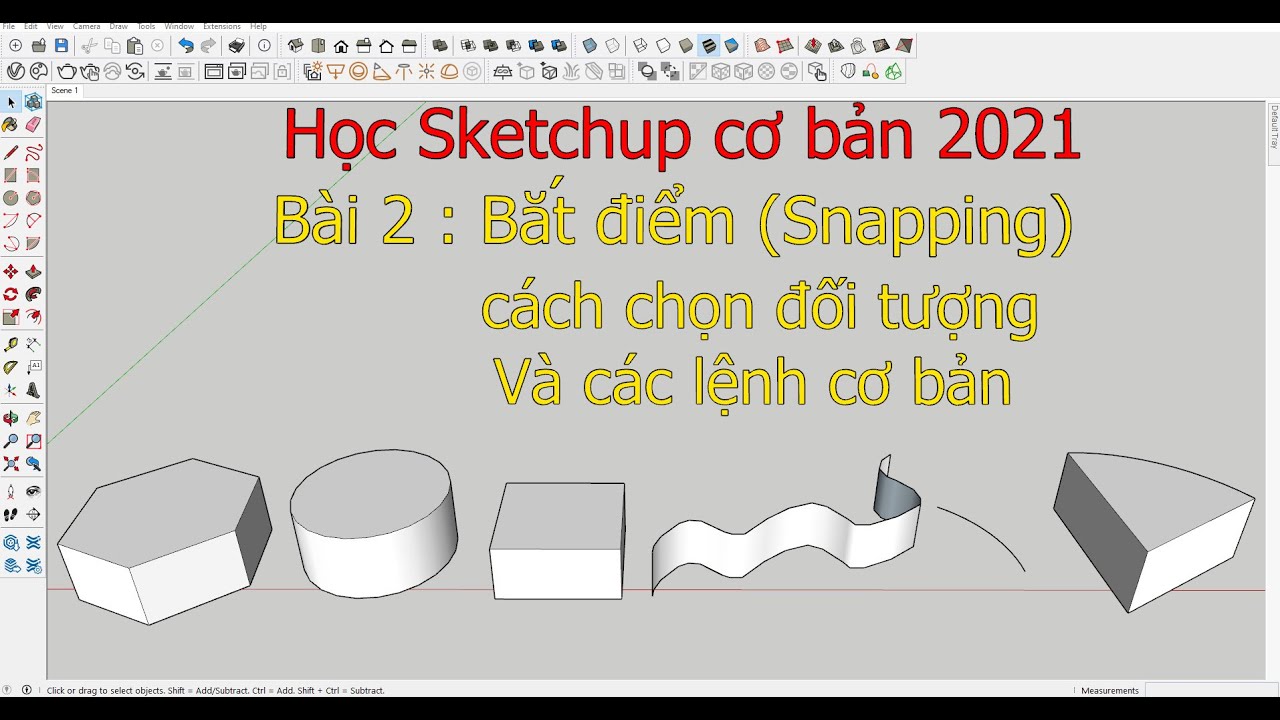
Task: Start V-Ray render teapot icon
Action: [x=66, y=71]
